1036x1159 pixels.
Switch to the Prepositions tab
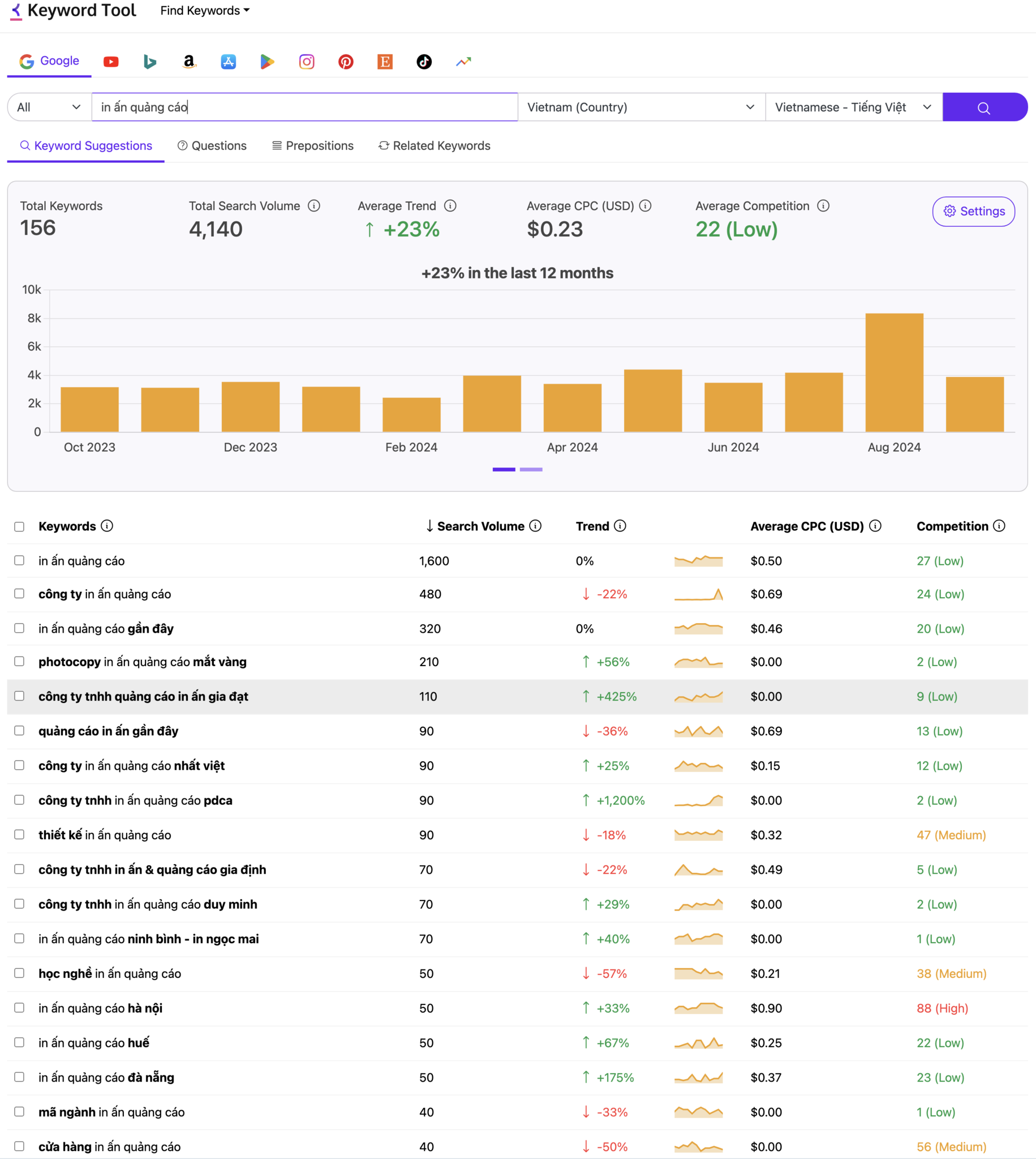312,146
